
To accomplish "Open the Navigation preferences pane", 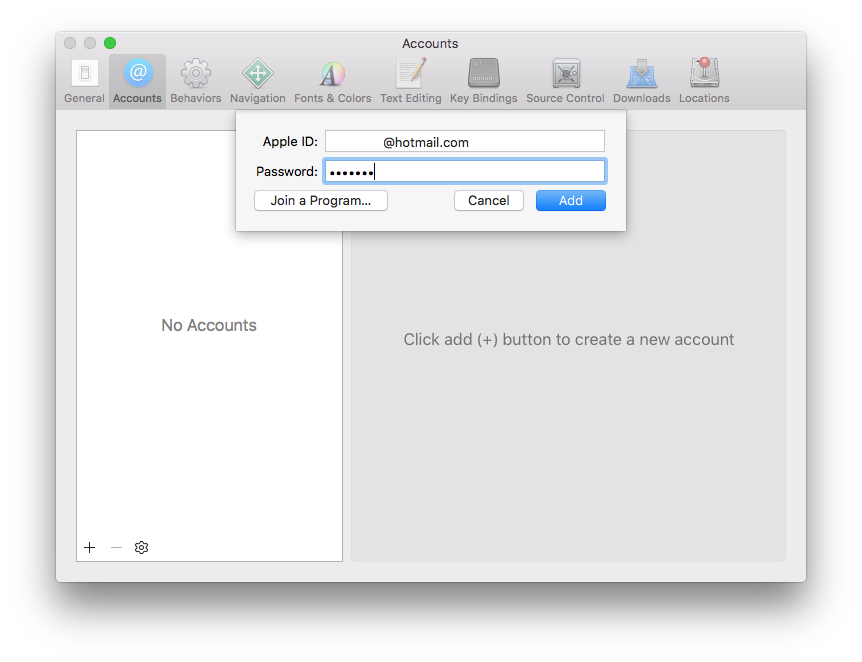I will 258,81.
